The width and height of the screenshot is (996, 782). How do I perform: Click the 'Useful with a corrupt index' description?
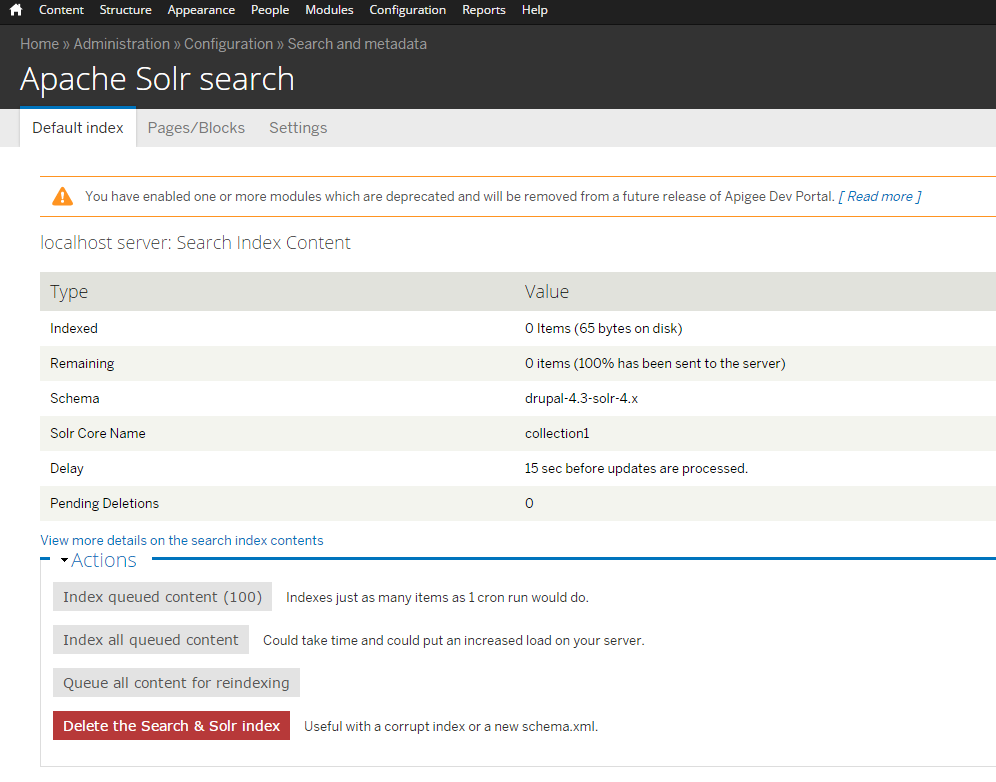pos(451,726)
